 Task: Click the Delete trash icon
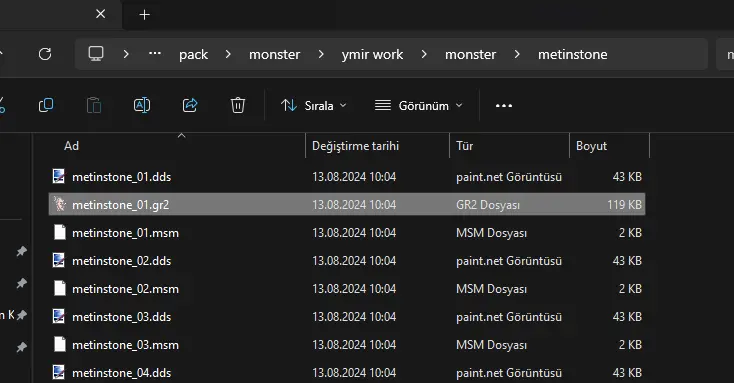(238, 105)
